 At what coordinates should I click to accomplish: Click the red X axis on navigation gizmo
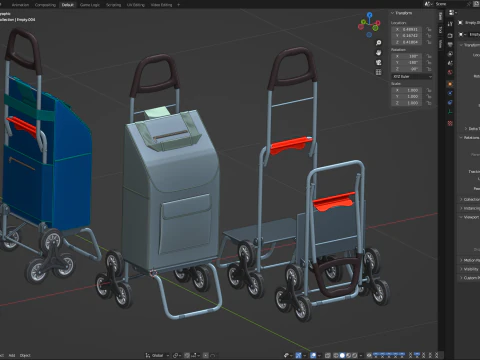click(x=378, y=23)
